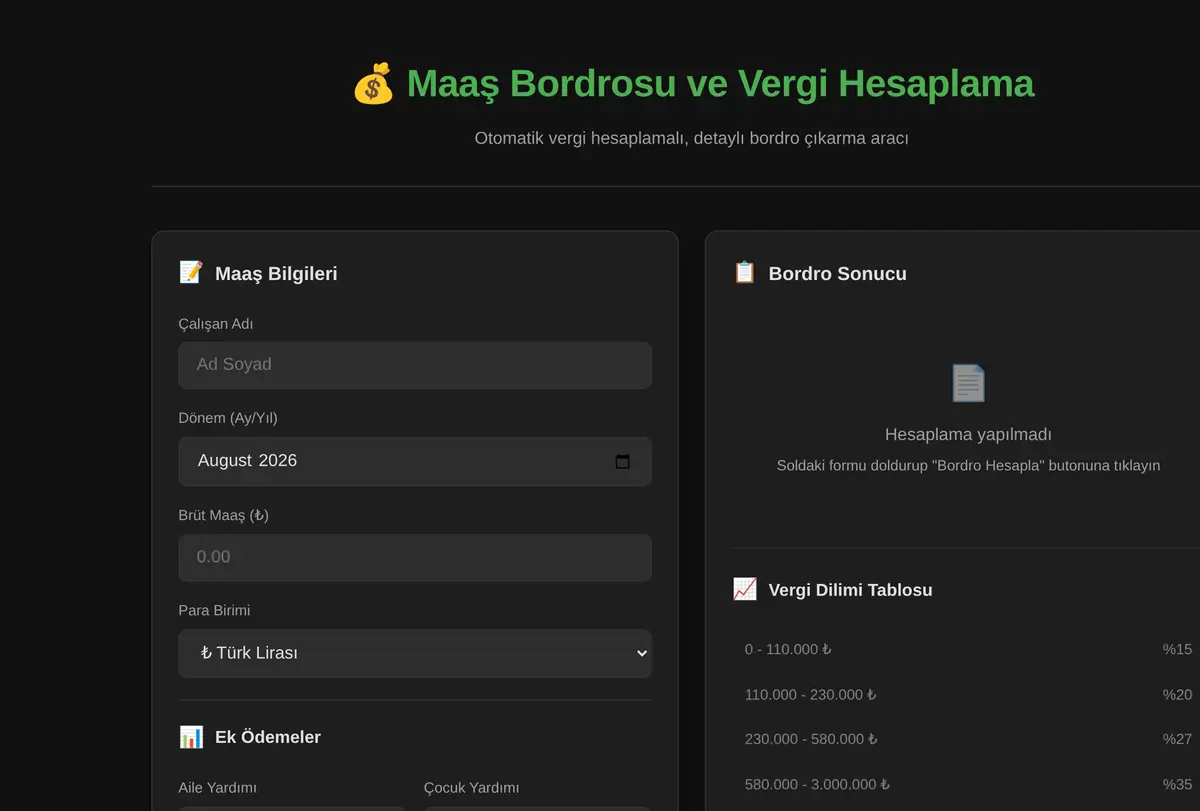The width and height of the screenshot is (1200, 811).
Task: Click the bar chart icon beside Ek Ödemeler
Action: coord(191,737)
